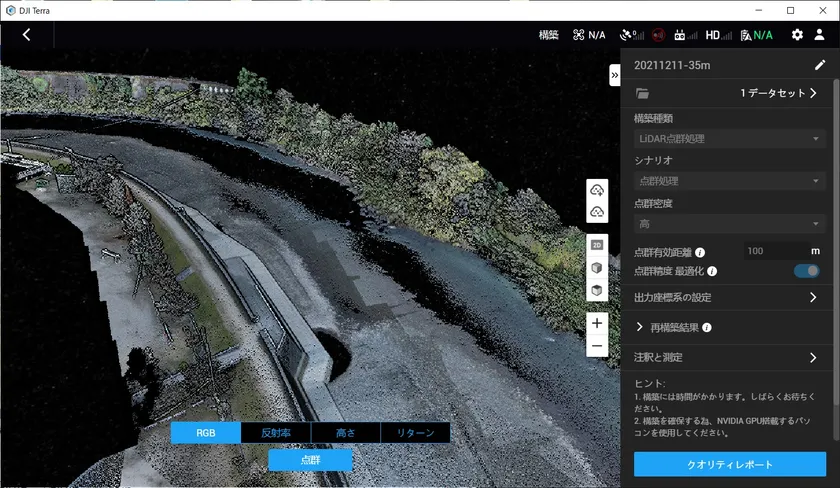Open the 構築種類 LiDAR dropdown
Image resolution: width=840 pixels, height=488 pixels.
tap(728, 138)
